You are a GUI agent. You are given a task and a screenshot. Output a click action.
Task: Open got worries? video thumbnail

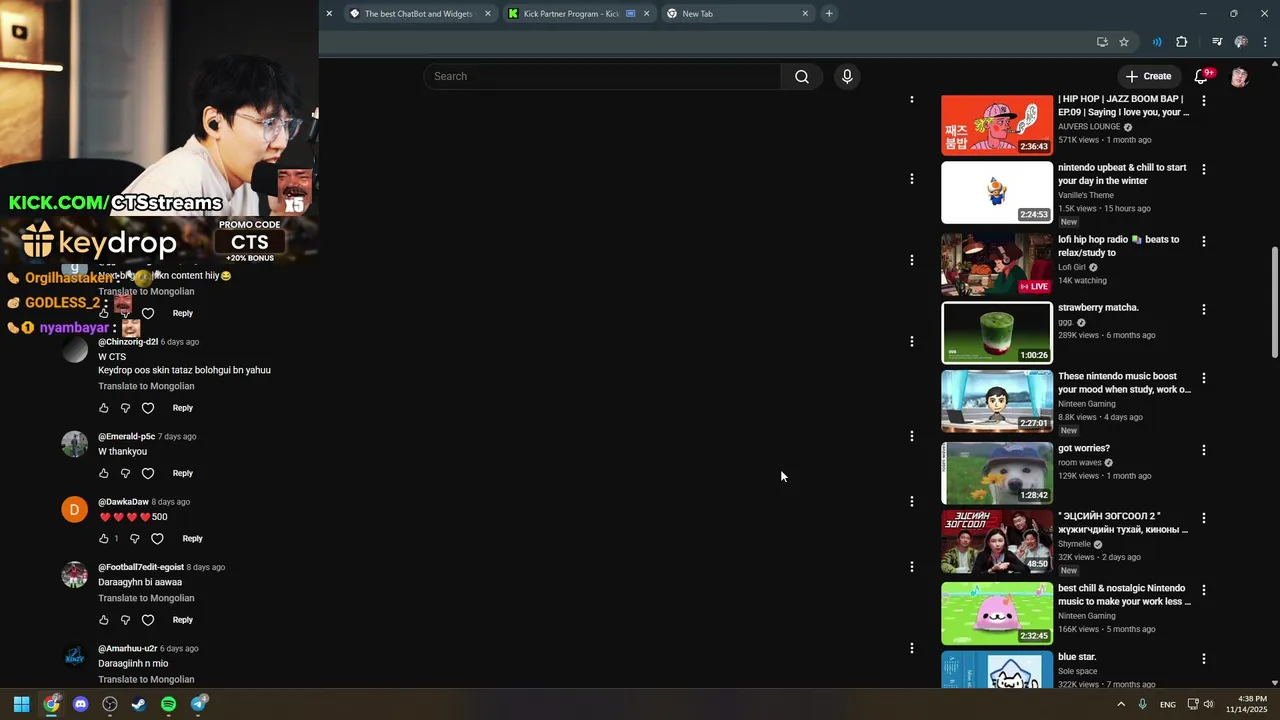pyautogui.click(x=997, y=473)
